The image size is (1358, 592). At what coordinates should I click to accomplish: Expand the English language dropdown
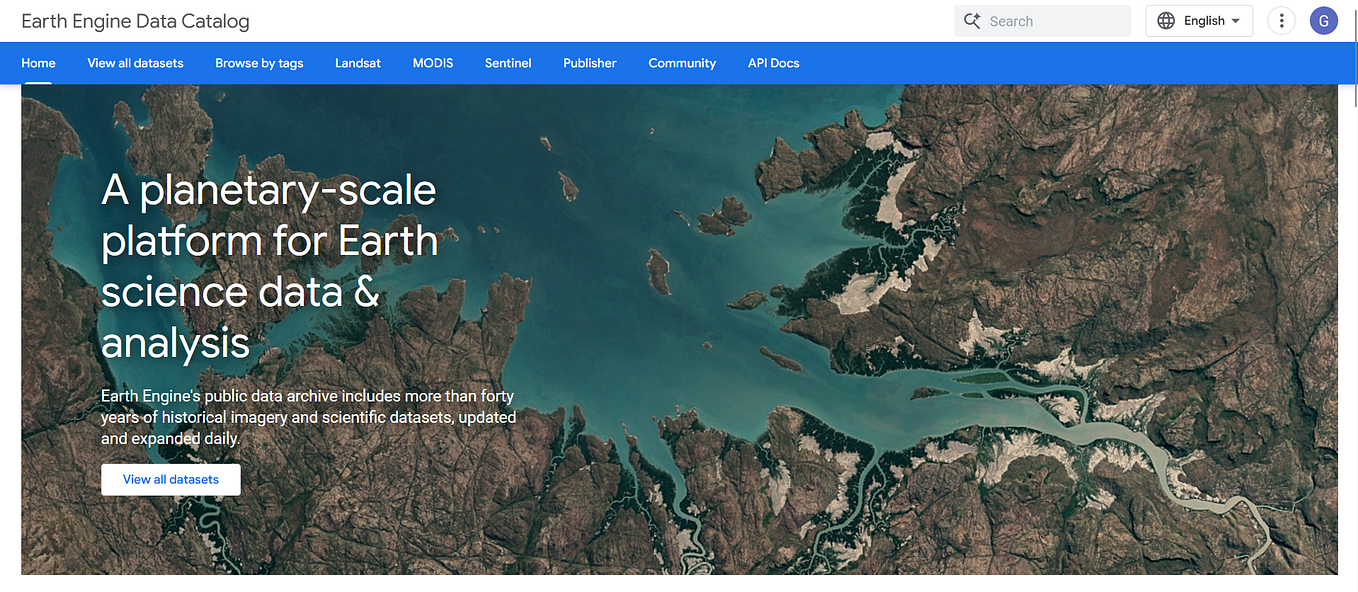click(x=1199, y=21)
